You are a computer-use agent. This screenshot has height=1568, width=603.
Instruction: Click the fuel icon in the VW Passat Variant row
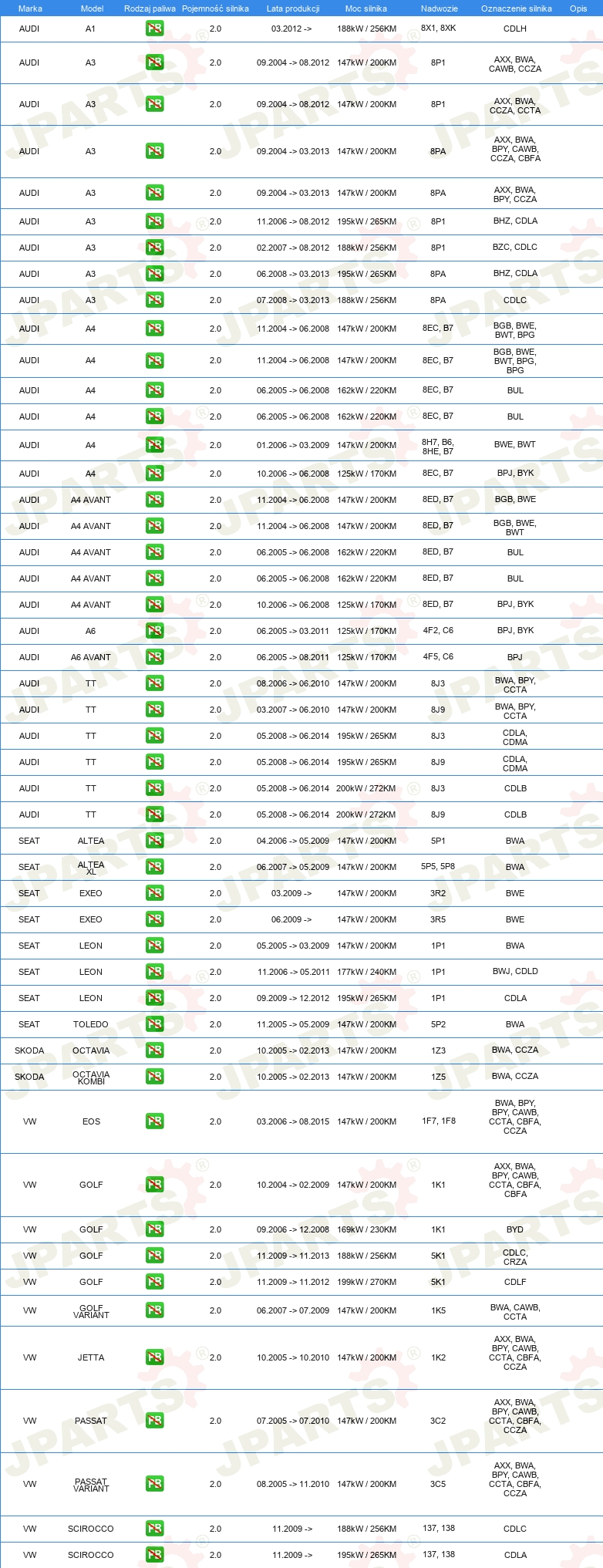click(x=154, y=1484)
